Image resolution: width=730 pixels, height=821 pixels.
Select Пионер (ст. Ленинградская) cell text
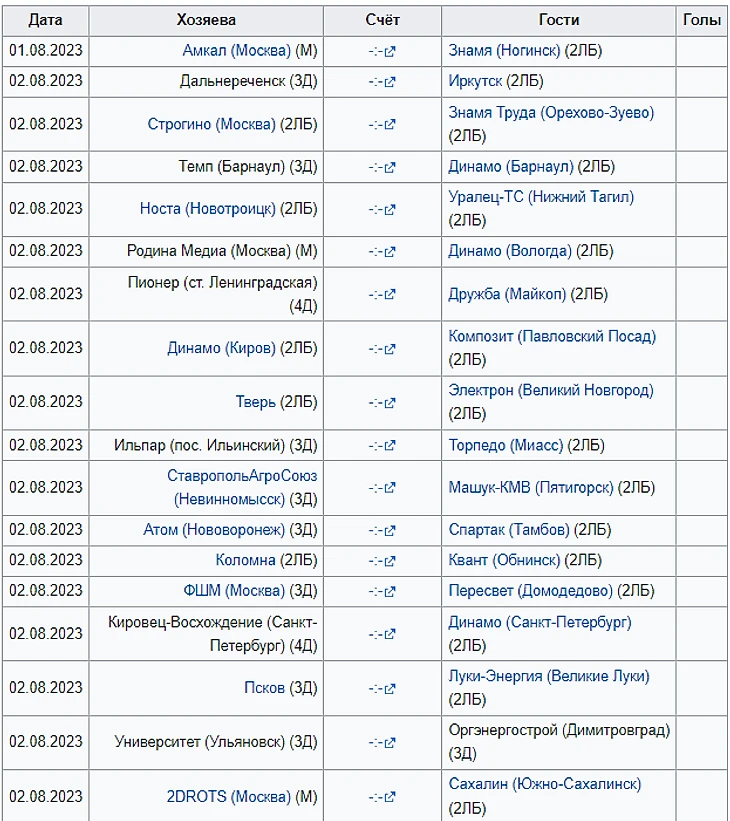point(223,294)
